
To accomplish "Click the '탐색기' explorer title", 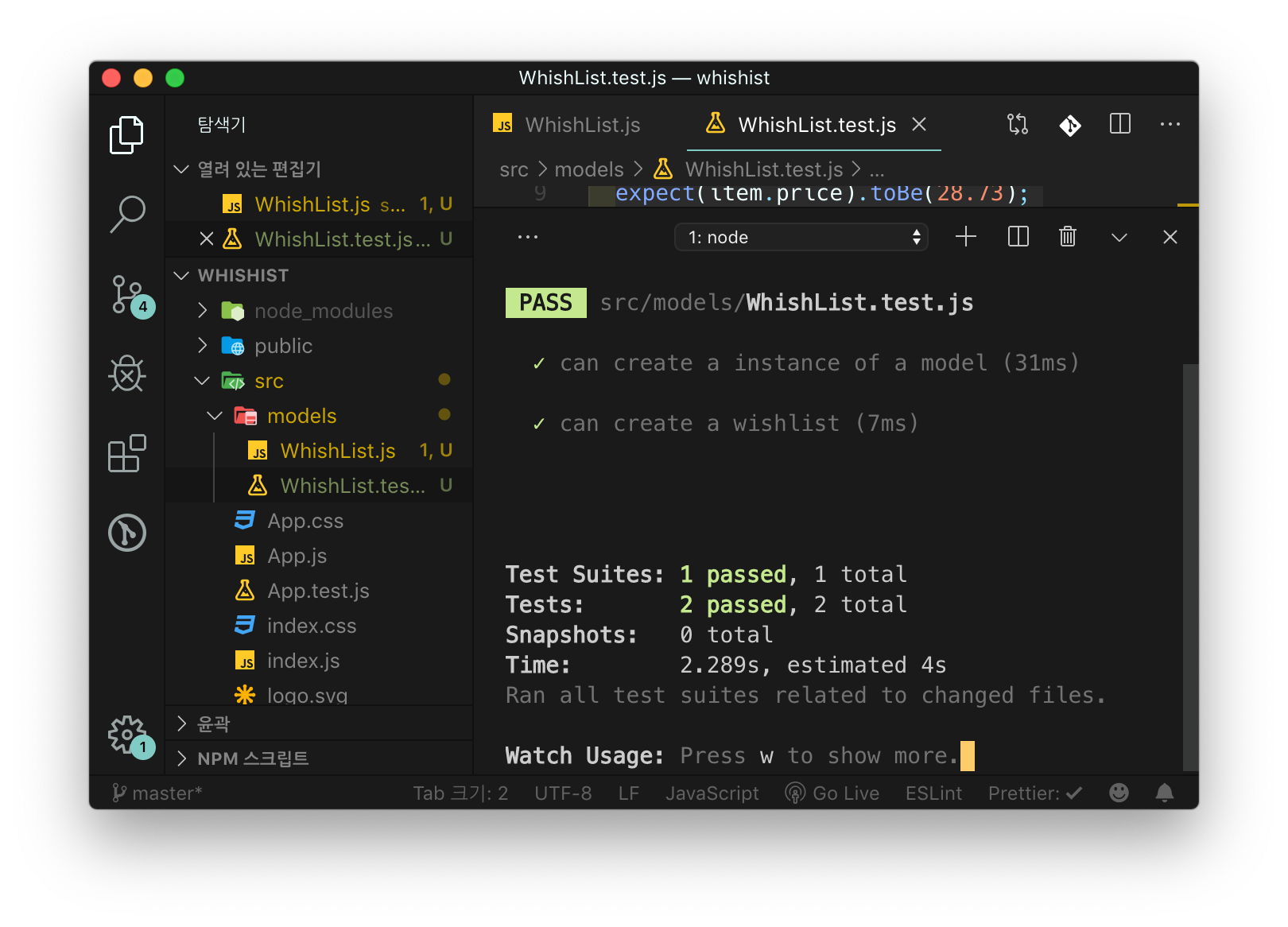I will point(222,124).
